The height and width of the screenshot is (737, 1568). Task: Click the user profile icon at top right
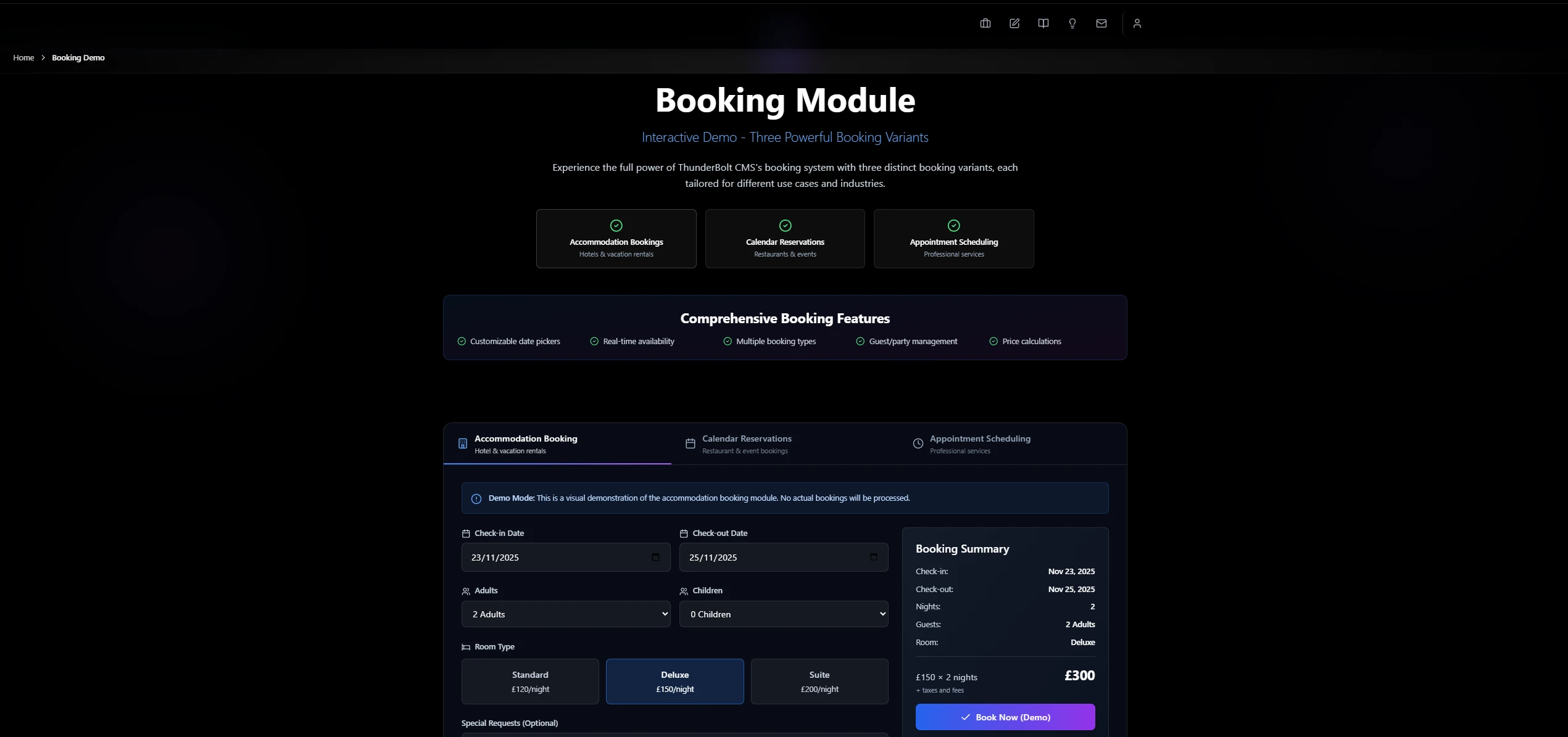(1137, 24)
